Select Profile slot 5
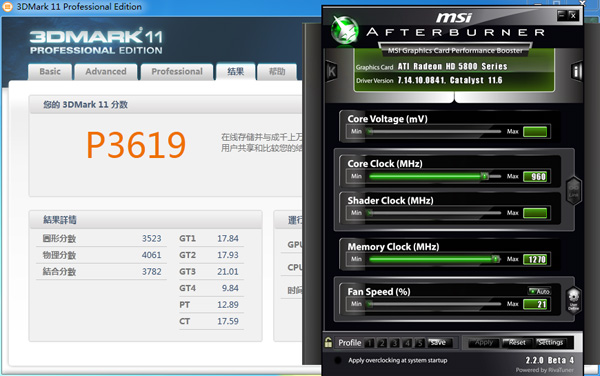 [x=420, y=343]
